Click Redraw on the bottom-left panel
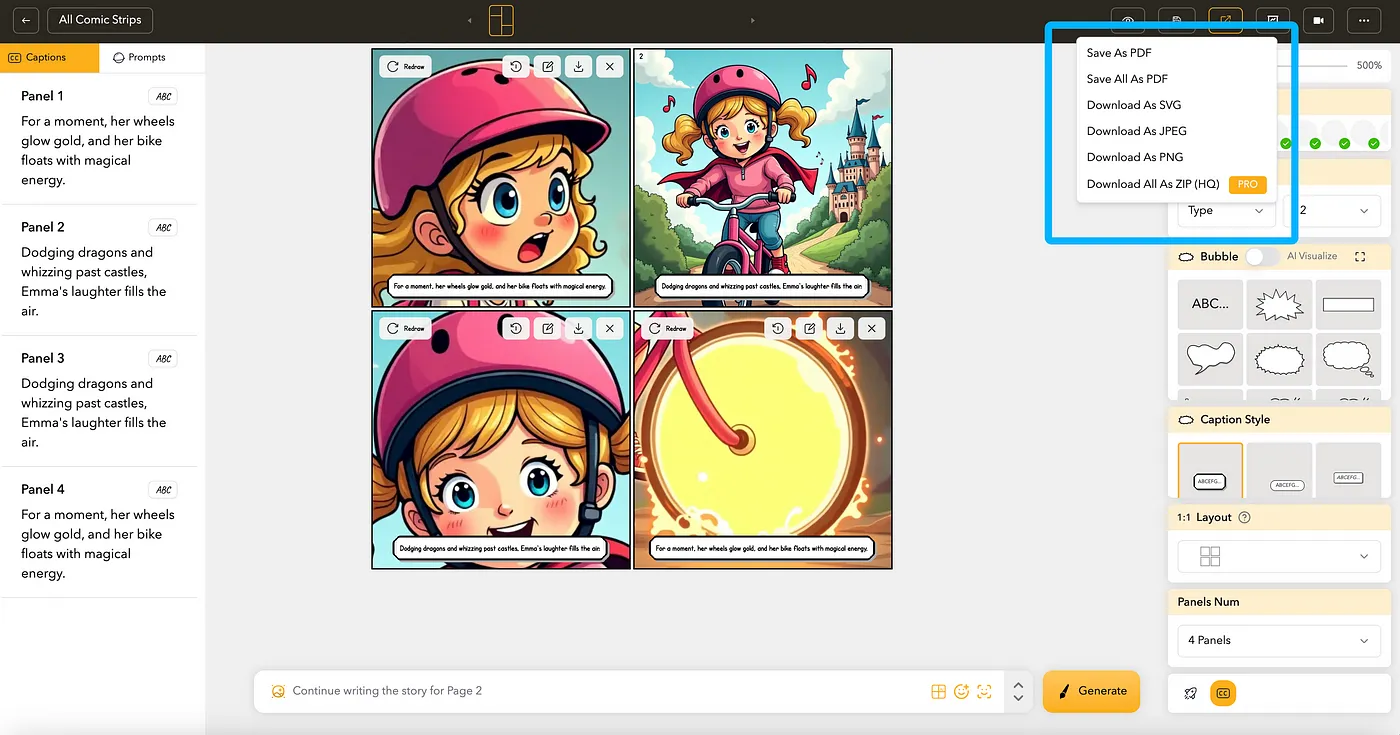Screen dimensions: 1400x735 (405, 328)
